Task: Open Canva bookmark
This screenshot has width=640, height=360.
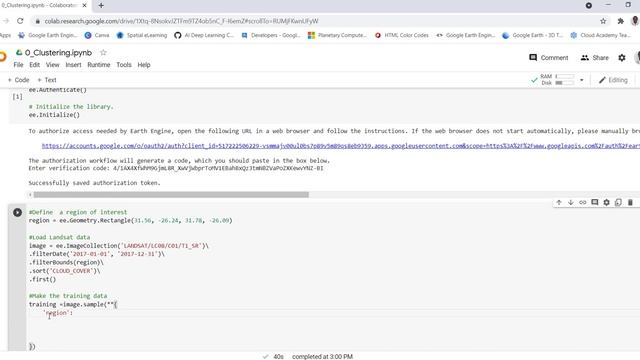Action: (97, 36)
